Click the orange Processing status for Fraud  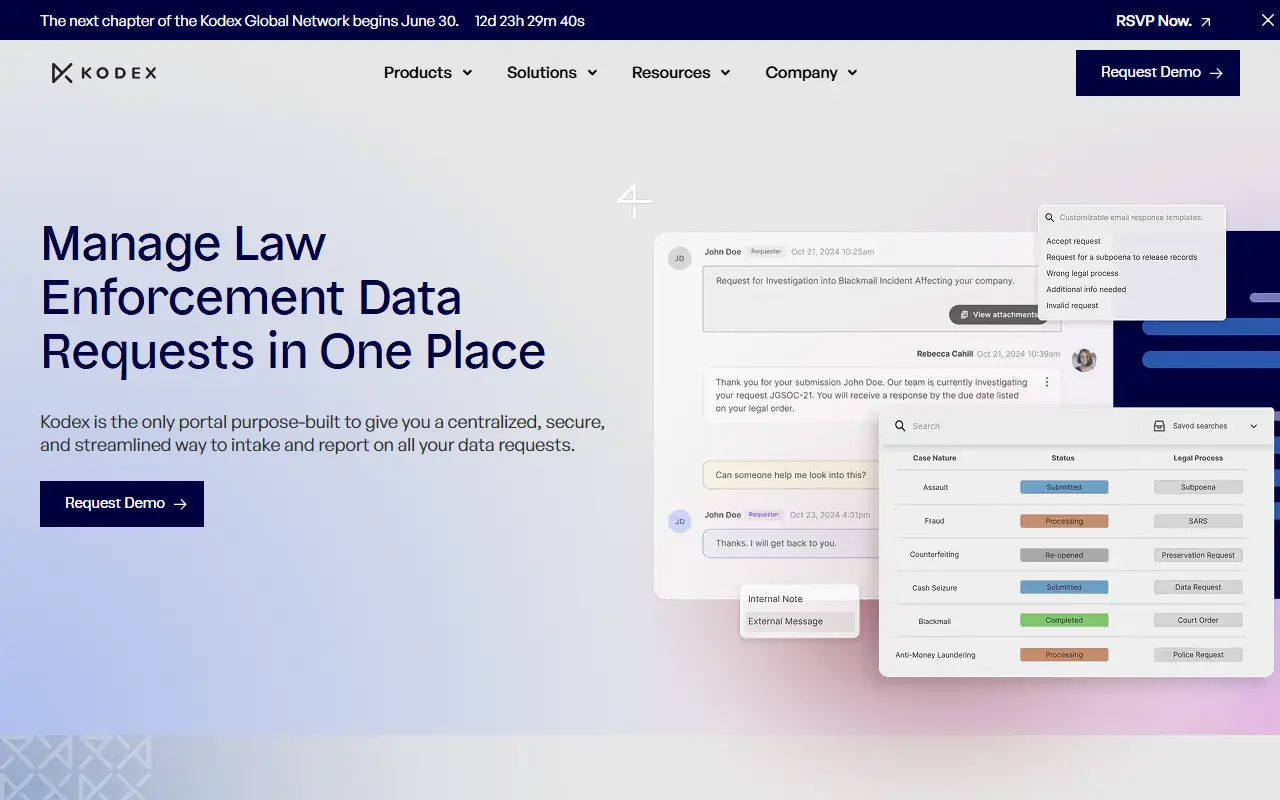point(1064,521)
